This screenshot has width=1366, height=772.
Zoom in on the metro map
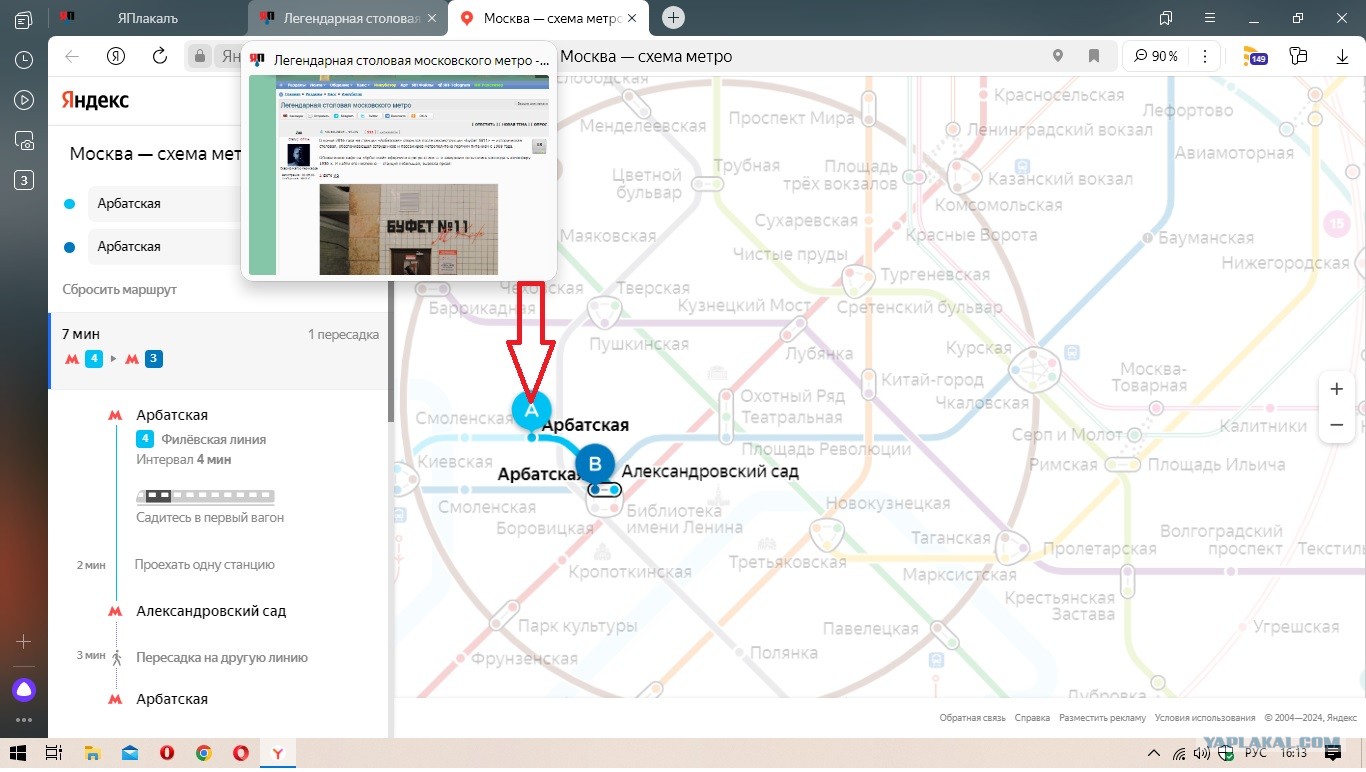coord(1336,389)
